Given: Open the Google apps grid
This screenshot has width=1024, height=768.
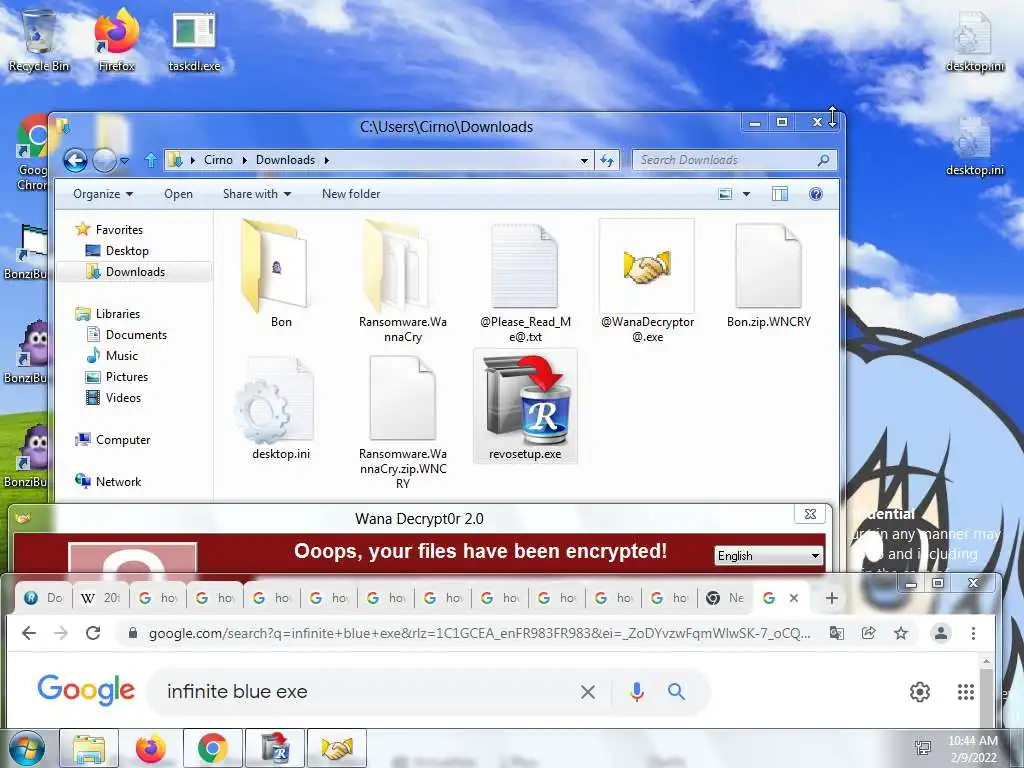Looking at the screenshot, I should coord(966,692).
